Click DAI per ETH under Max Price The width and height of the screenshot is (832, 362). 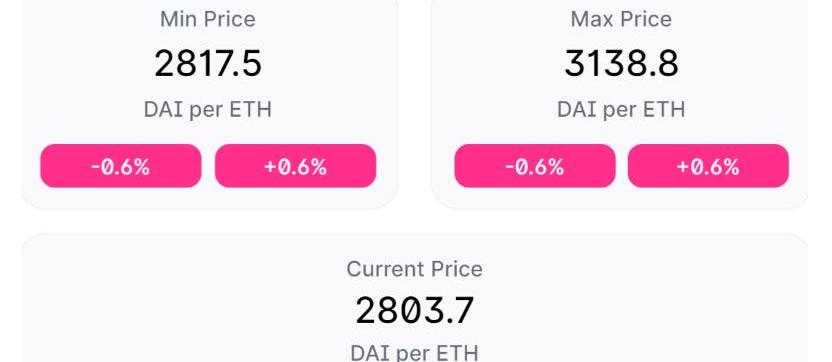[621, 110]
